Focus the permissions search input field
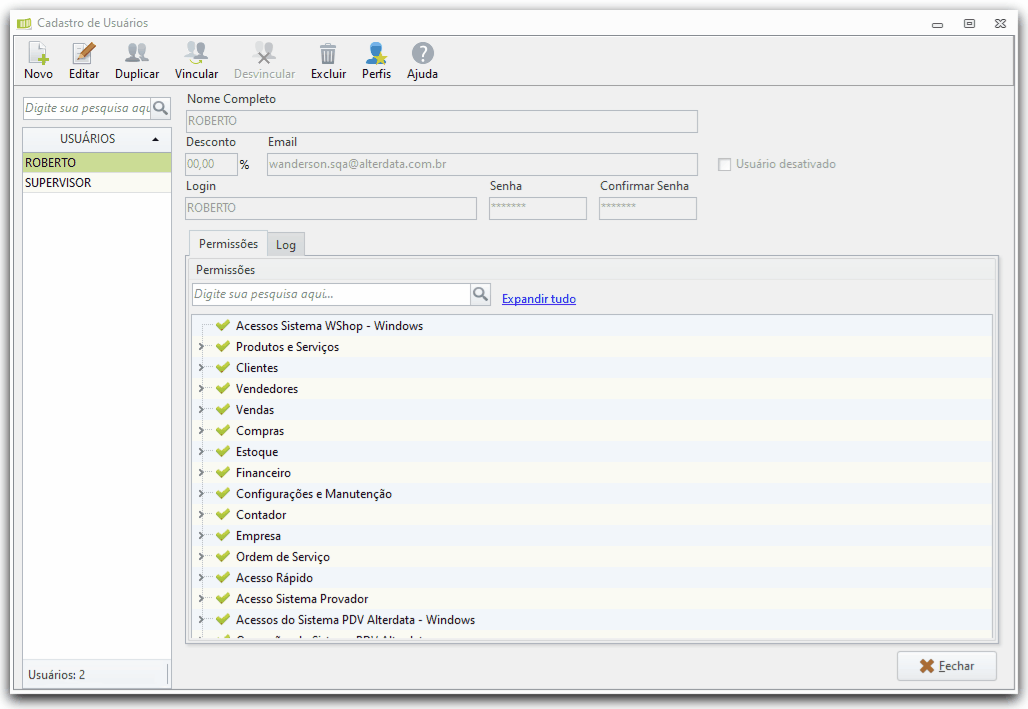 331,294
